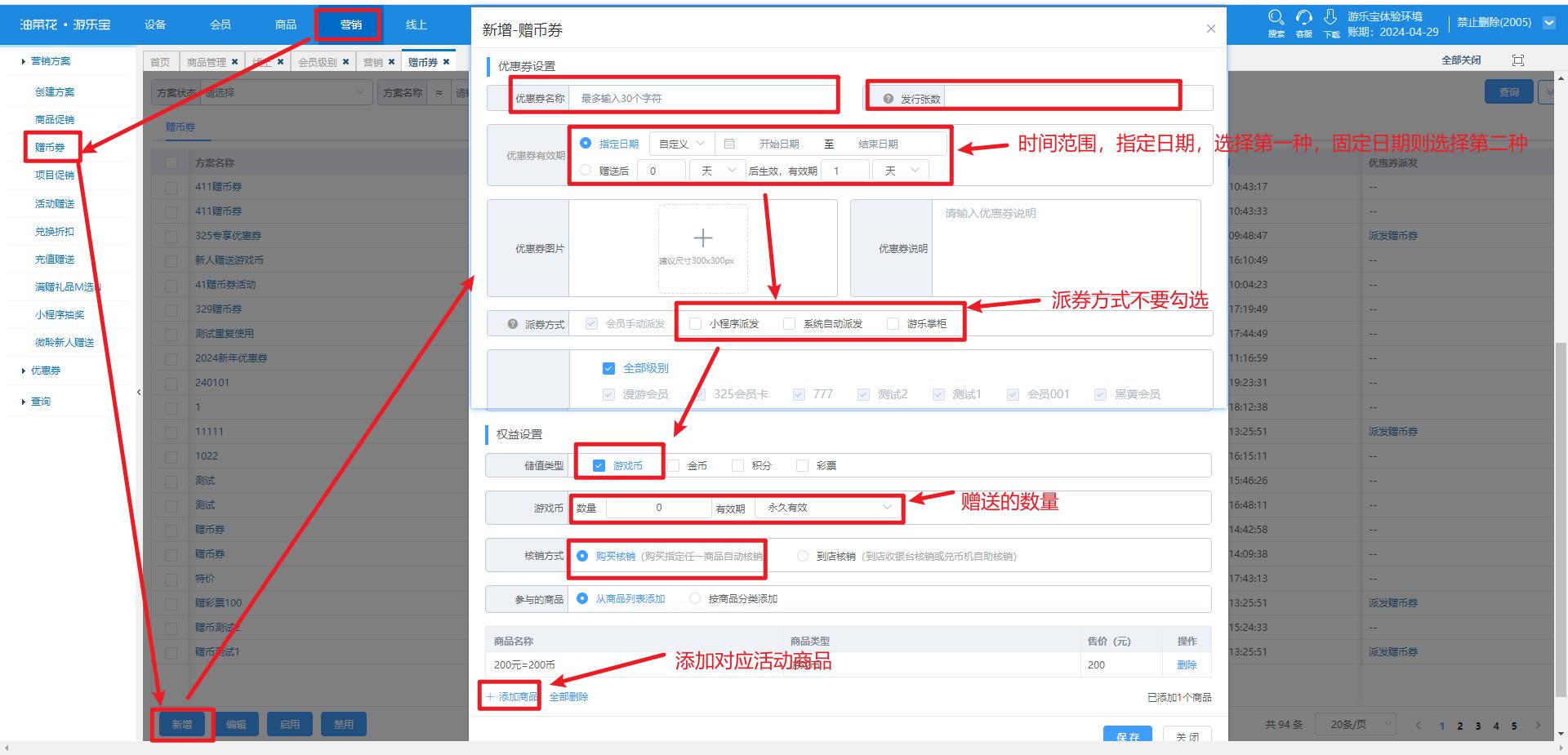Image resolution: width=1568 pixels, height=755 pixels.
Task: Close the 营销 page tab with its x
Action: (x=391, y=62)
